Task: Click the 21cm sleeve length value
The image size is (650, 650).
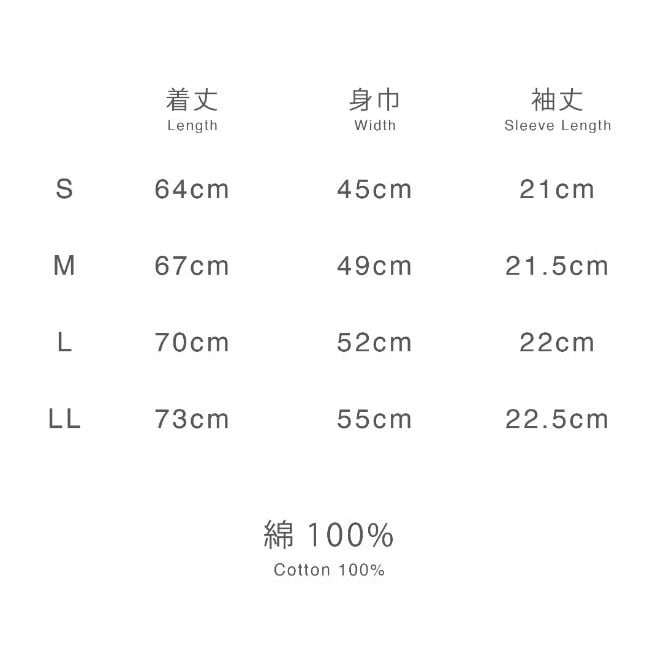Action: coord(557,189)
